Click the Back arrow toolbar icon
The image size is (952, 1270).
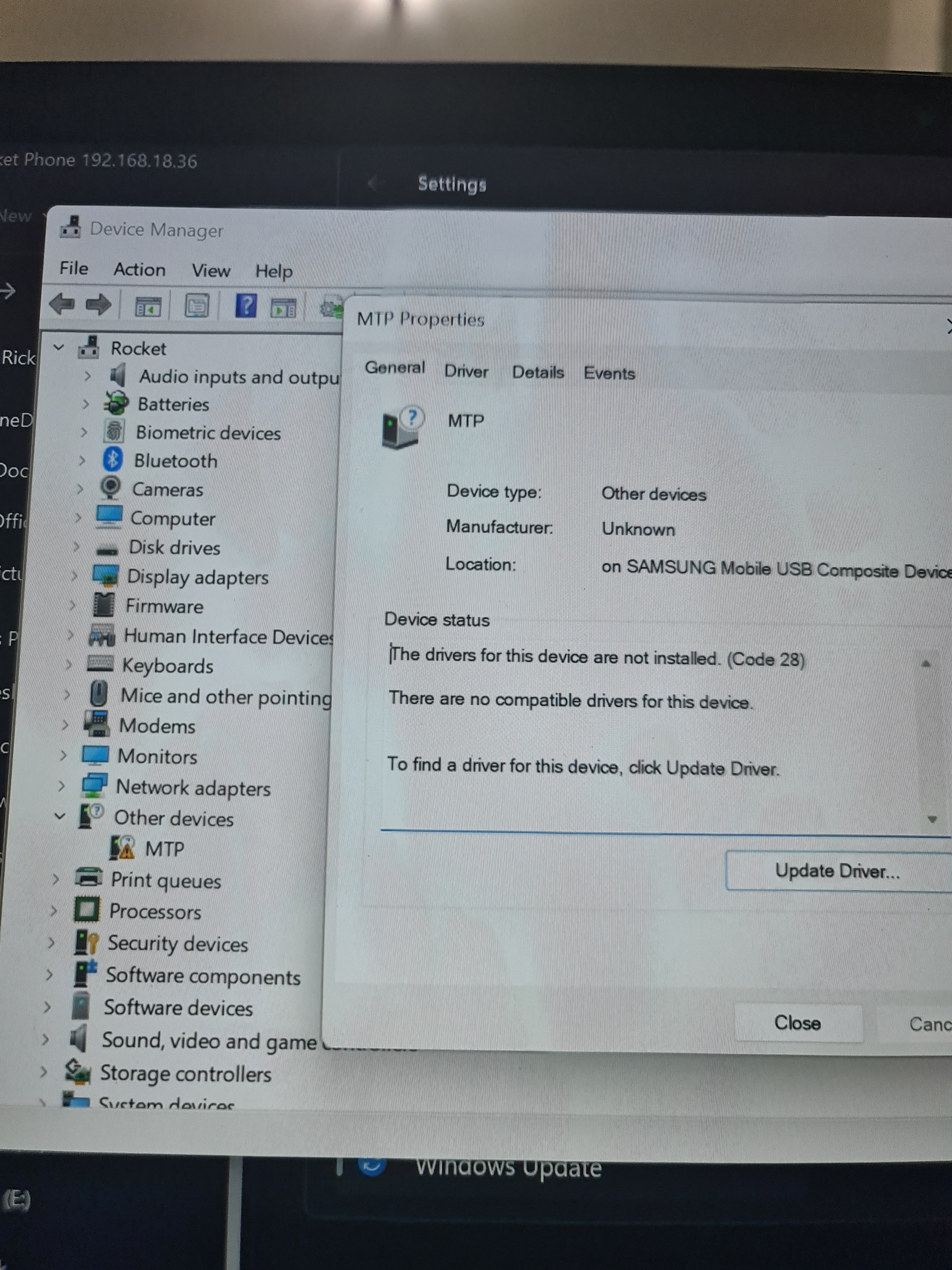(x=62, y=304)
